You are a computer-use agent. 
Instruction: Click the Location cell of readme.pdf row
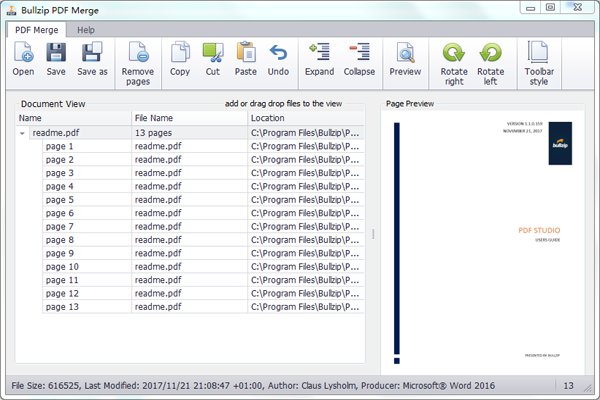pyautogui.click(x=306, y=133)
